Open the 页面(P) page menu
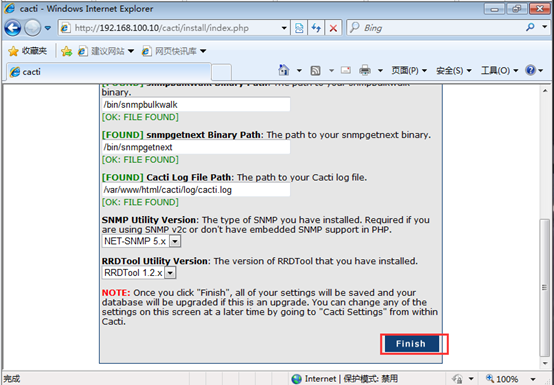554x385 pixels. (409, 71)
